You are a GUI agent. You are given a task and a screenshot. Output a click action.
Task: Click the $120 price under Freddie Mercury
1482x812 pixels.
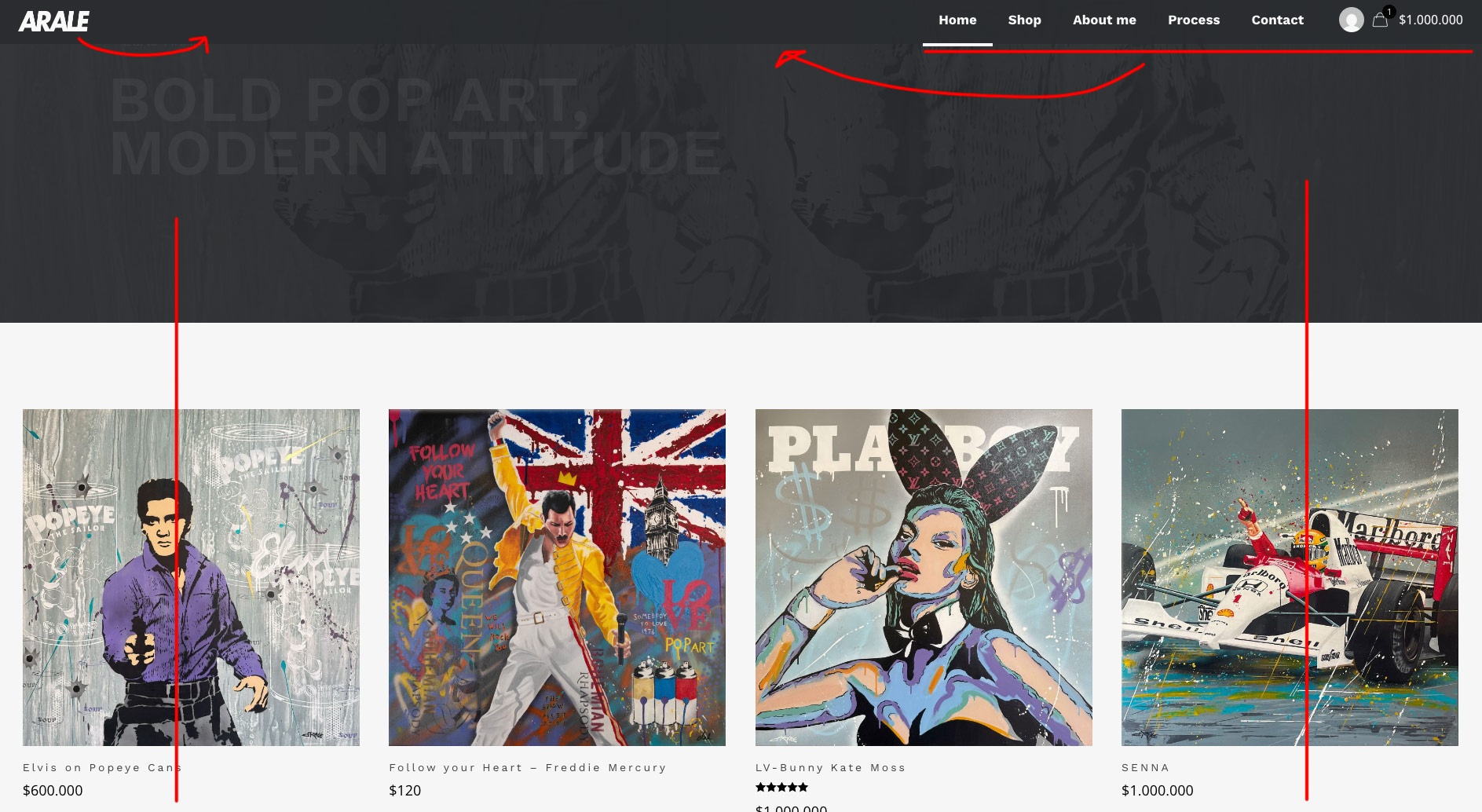point(404,791)
